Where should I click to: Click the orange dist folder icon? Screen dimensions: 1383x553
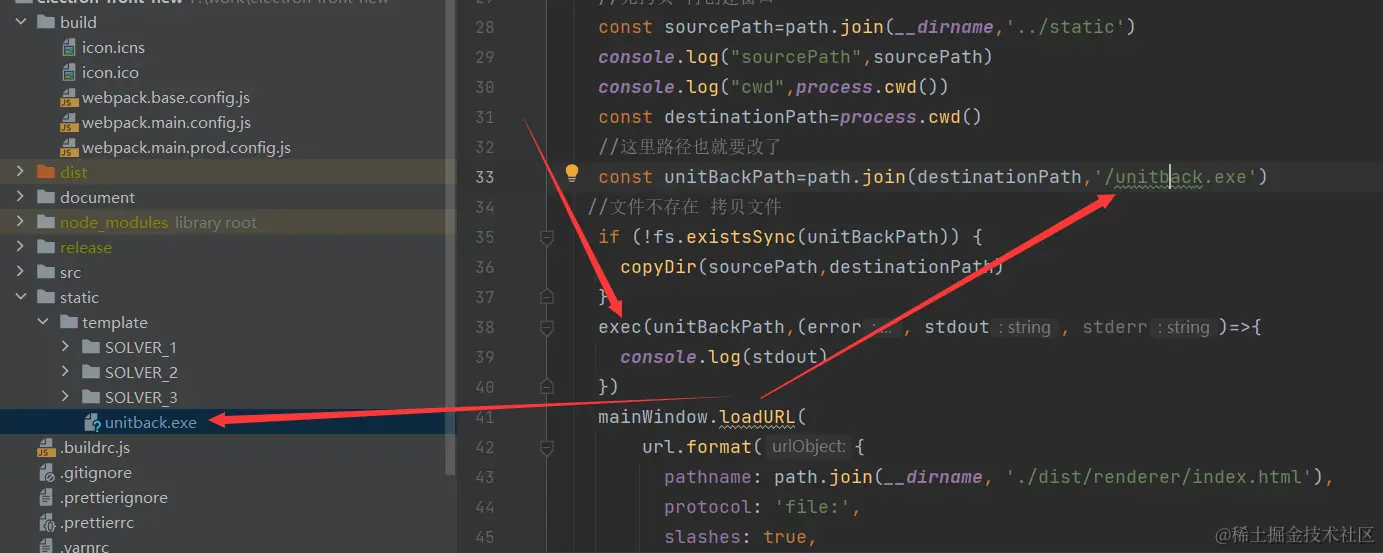46,172
